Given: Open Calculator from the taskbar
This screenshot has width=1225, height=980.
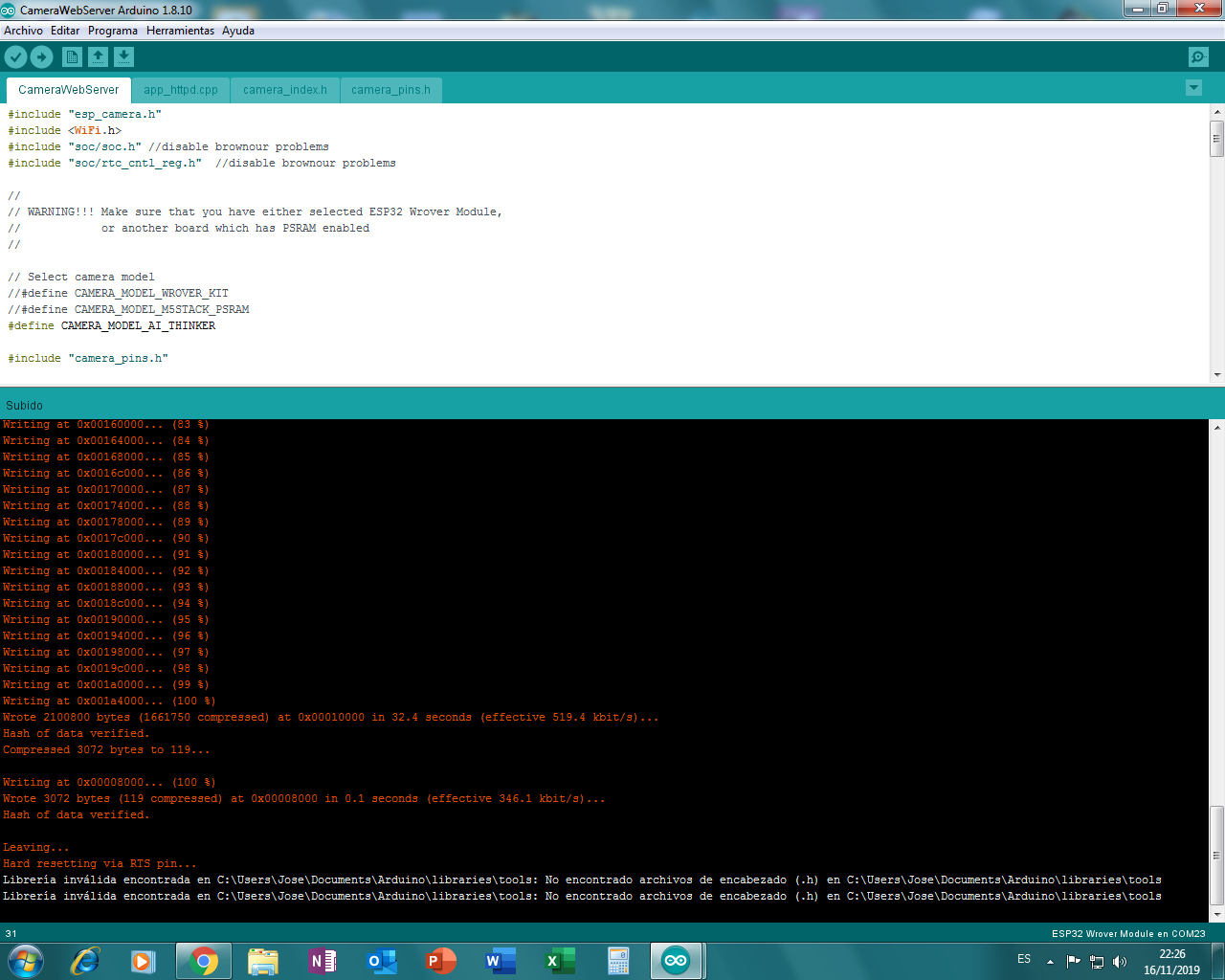Looking at the screenshot, I should 618,961.
